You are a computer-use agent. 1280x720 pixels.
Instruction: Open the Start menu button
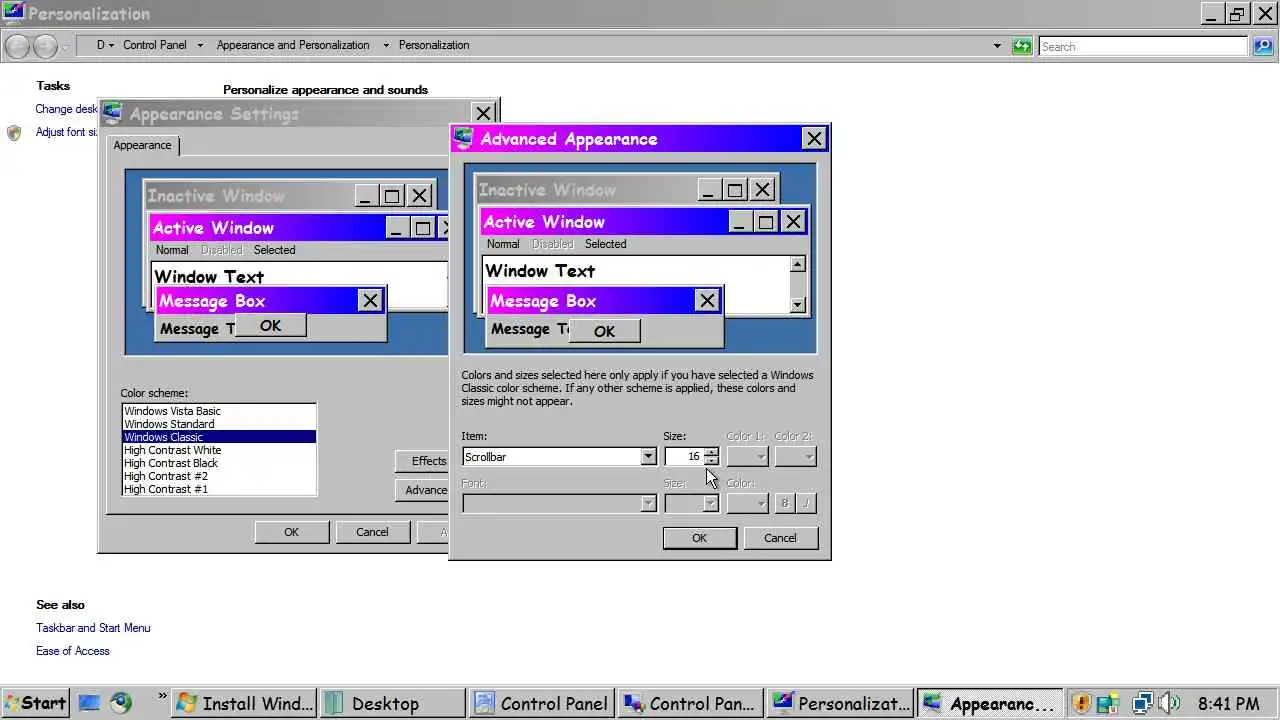[35, 703]
